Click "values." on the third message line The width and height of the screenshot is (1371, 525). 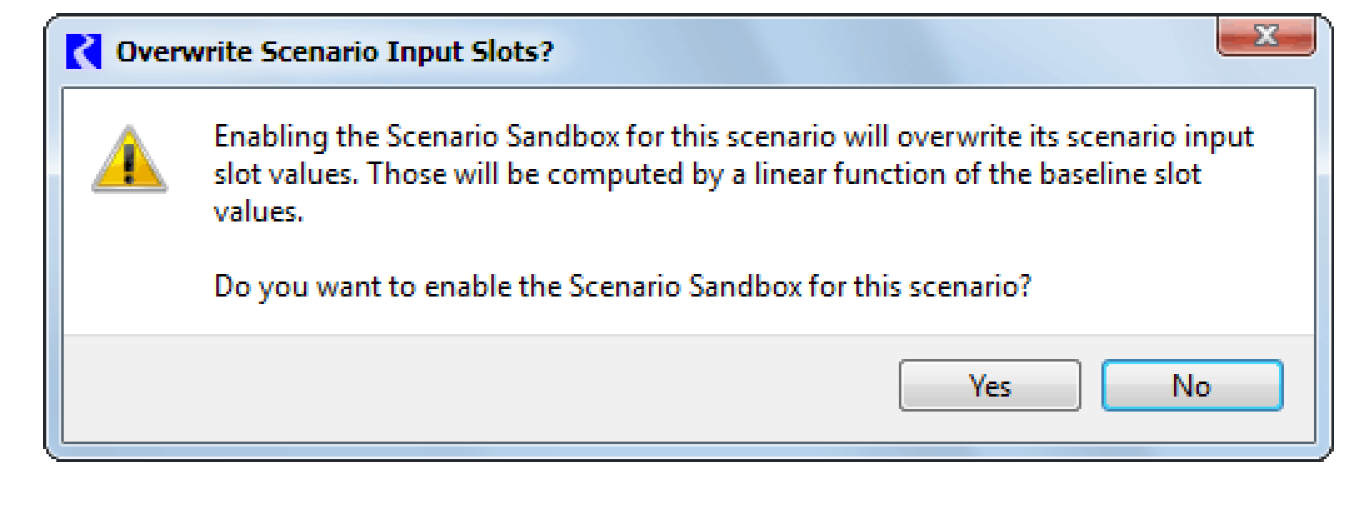(x=258, y=212)
